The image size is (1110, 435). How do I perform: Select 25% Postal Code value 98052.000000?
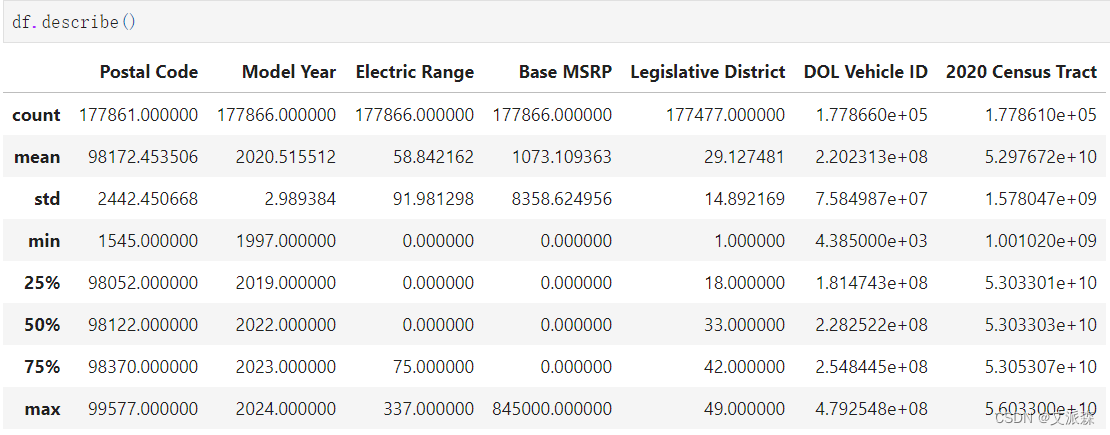point(143,283)
